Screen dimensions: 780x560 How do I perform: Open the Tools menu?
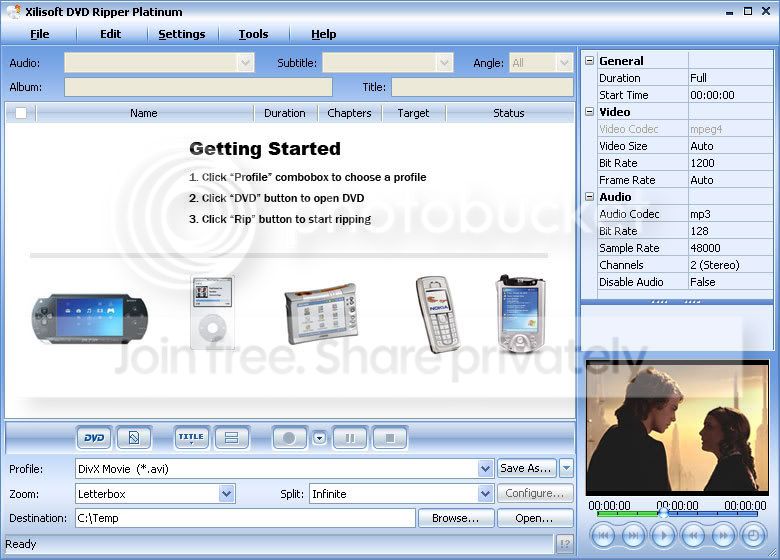(x=253, y=34)
